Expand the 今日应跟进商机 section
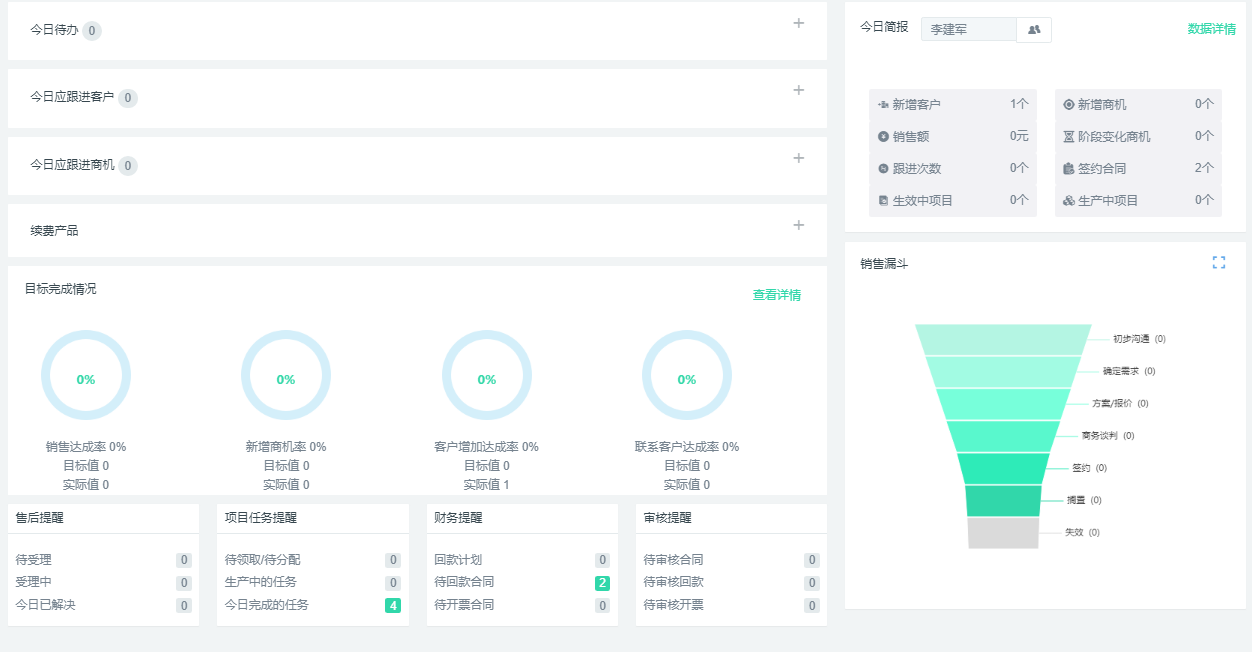This screenshot has width=1252, height=652. [798, 159]
